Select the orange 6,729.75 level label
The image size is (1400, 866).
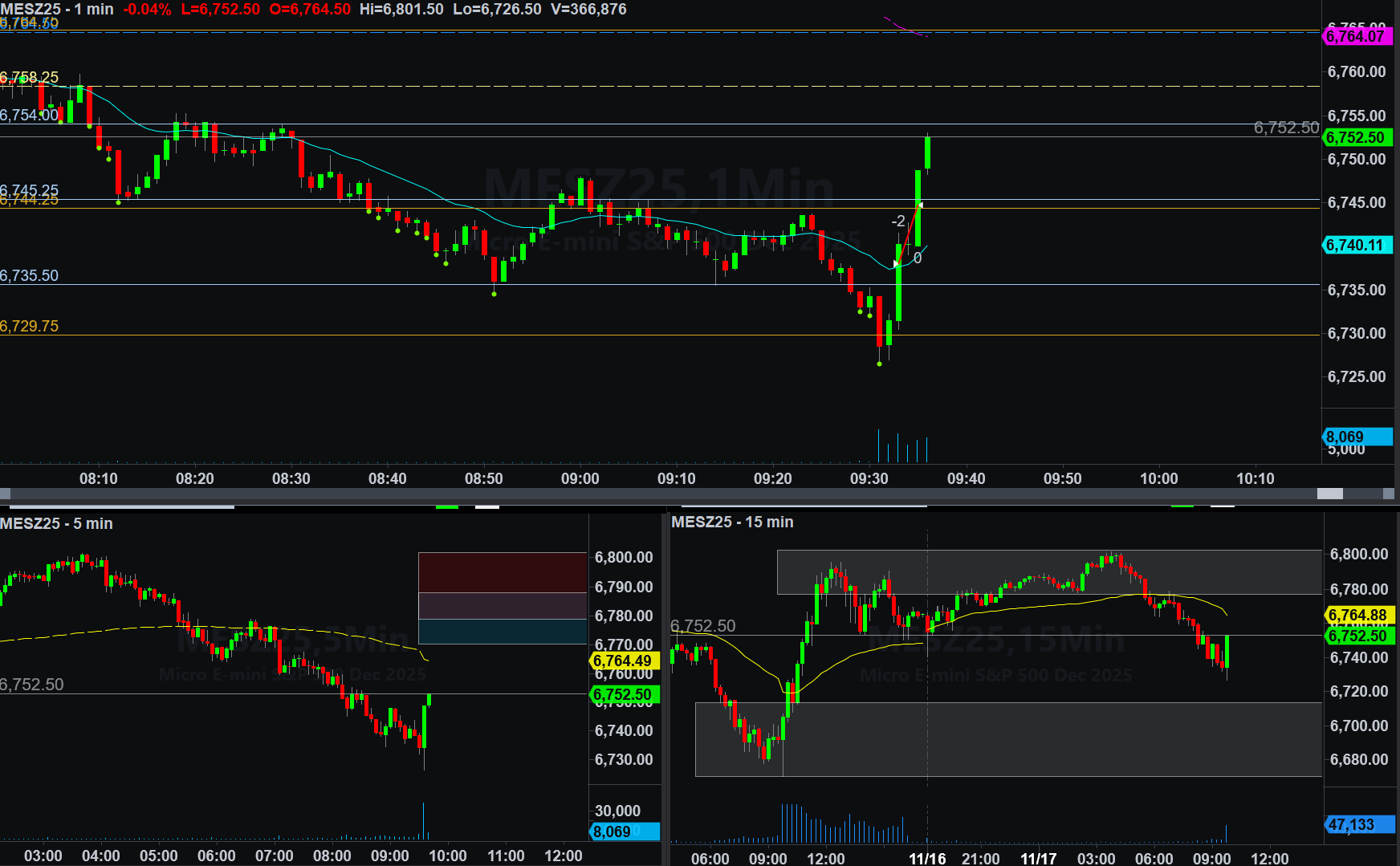click(30, 326)
